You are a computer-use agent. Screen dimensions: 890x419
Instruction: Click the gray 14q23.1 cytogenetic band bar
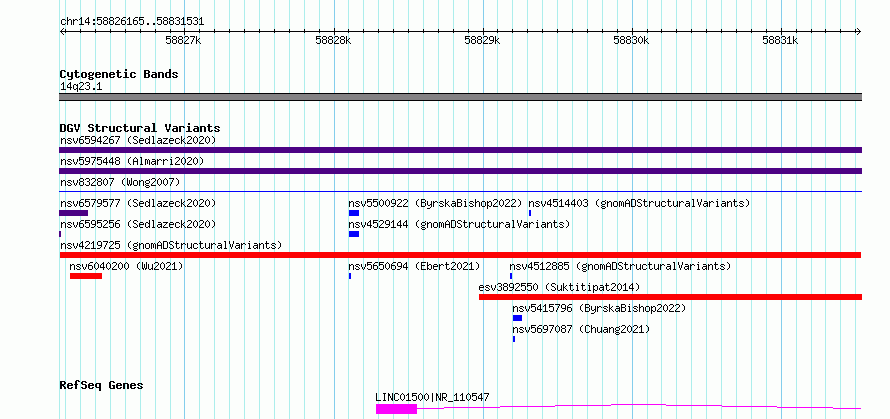click(460, 97)
